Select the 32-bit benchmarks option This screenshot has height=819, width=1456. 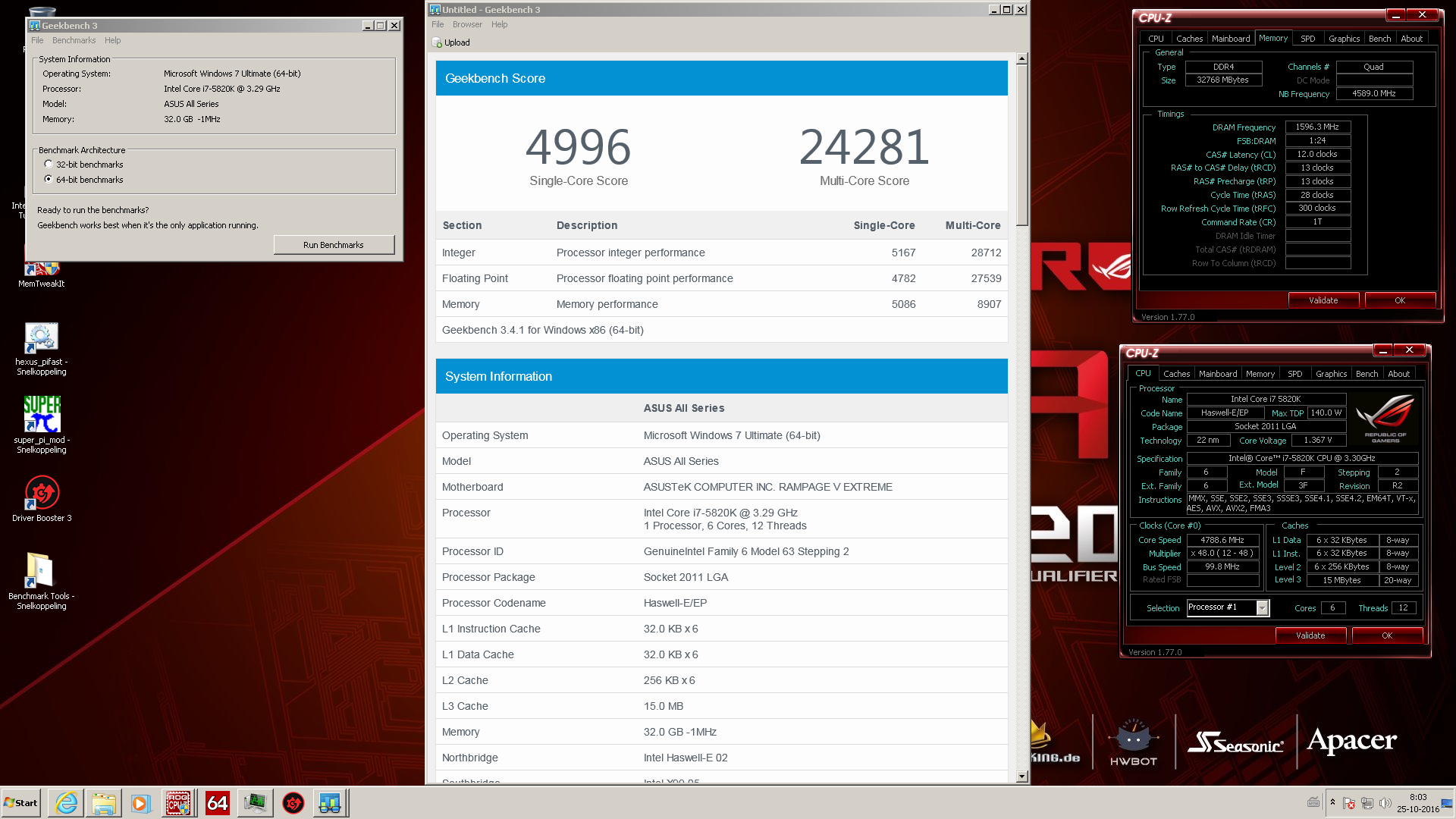coord(49,165)
